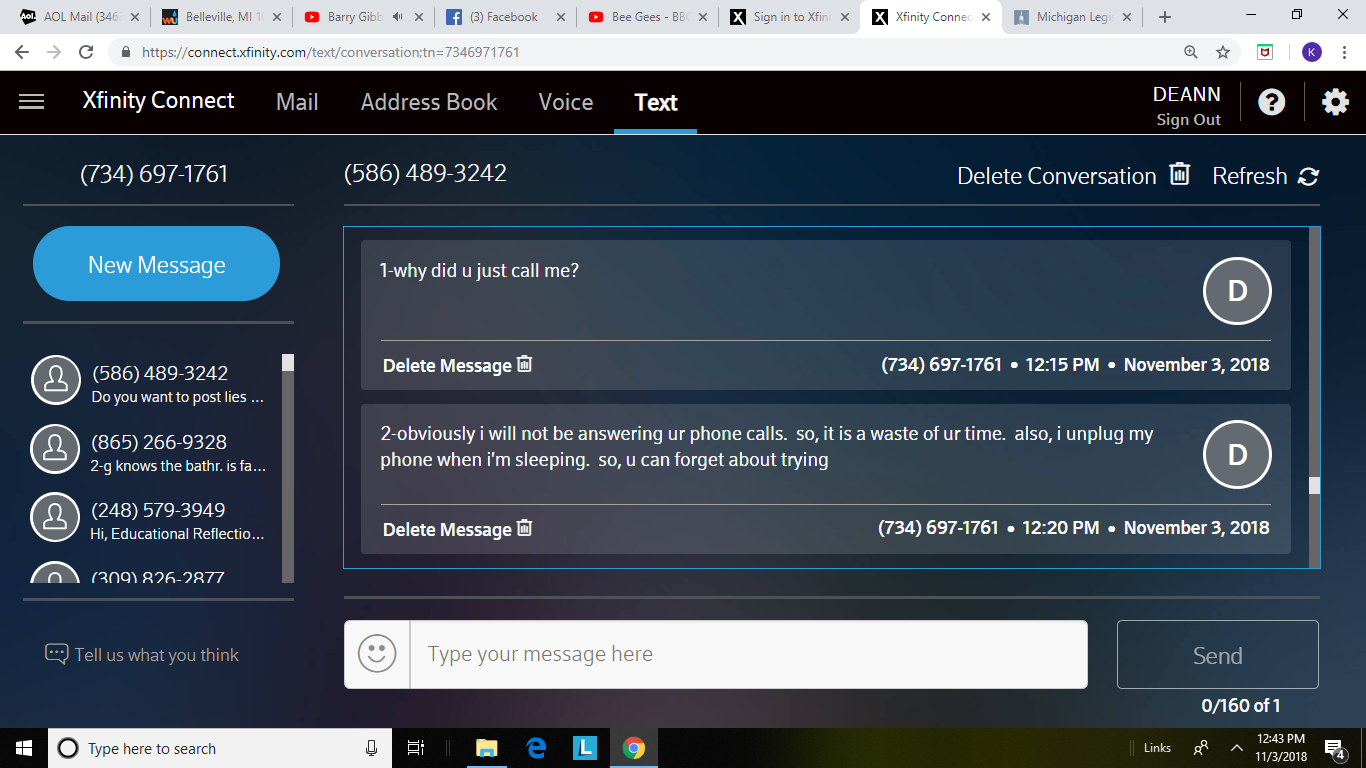Open Windows notification center

[x=1334, y=748]
